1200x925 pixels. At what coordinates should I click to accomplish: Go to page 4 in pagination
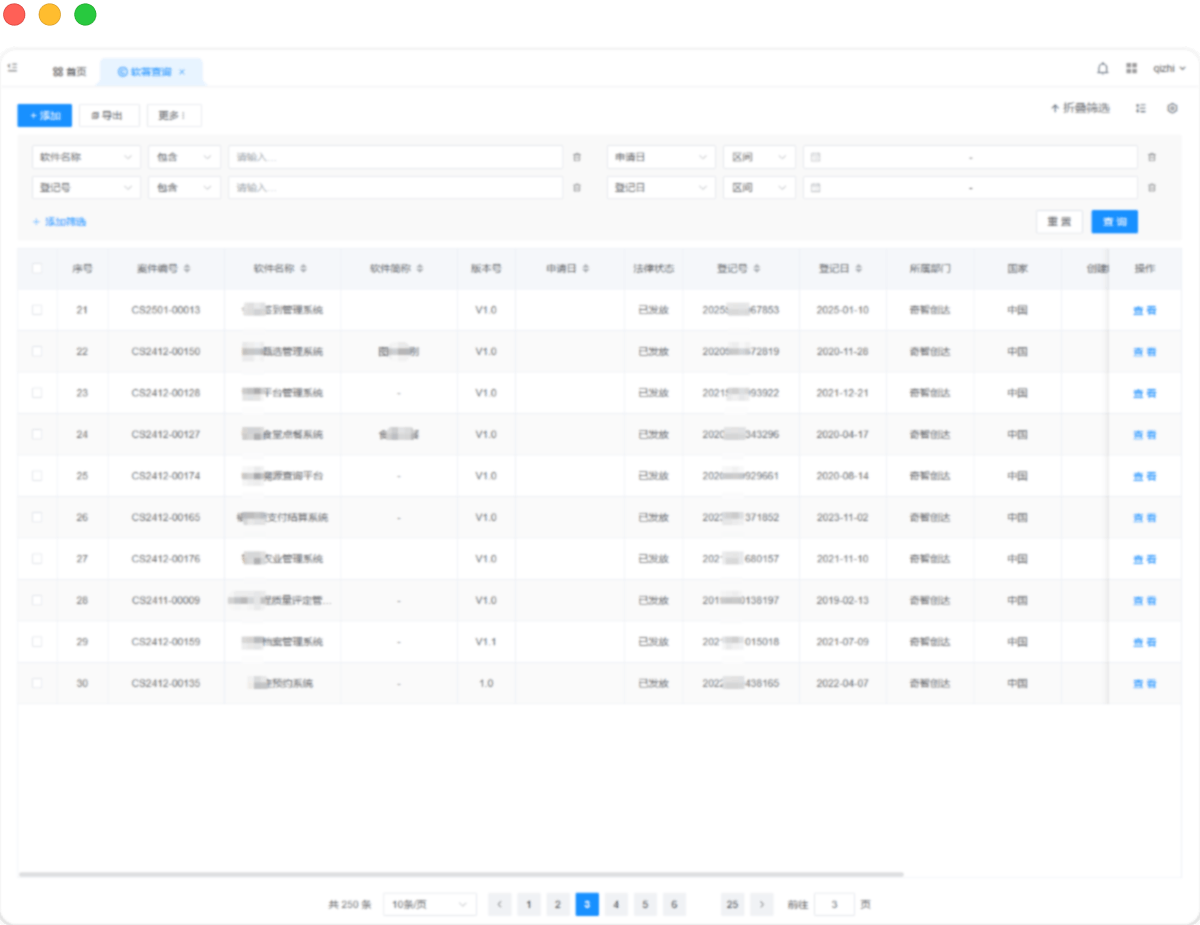(616, 904)
